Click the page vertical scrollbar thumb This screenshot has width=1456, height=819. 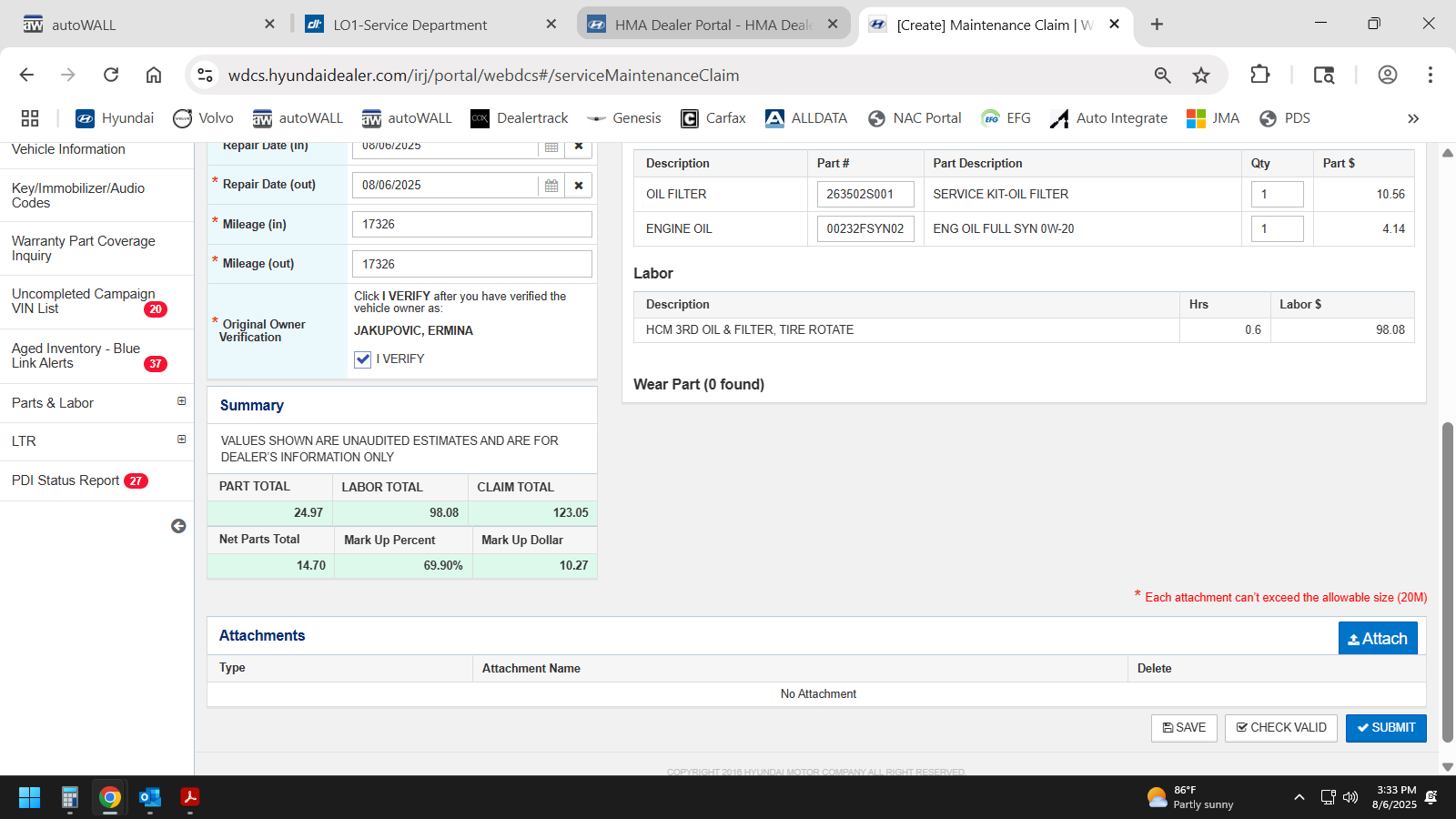point(1448,582)
